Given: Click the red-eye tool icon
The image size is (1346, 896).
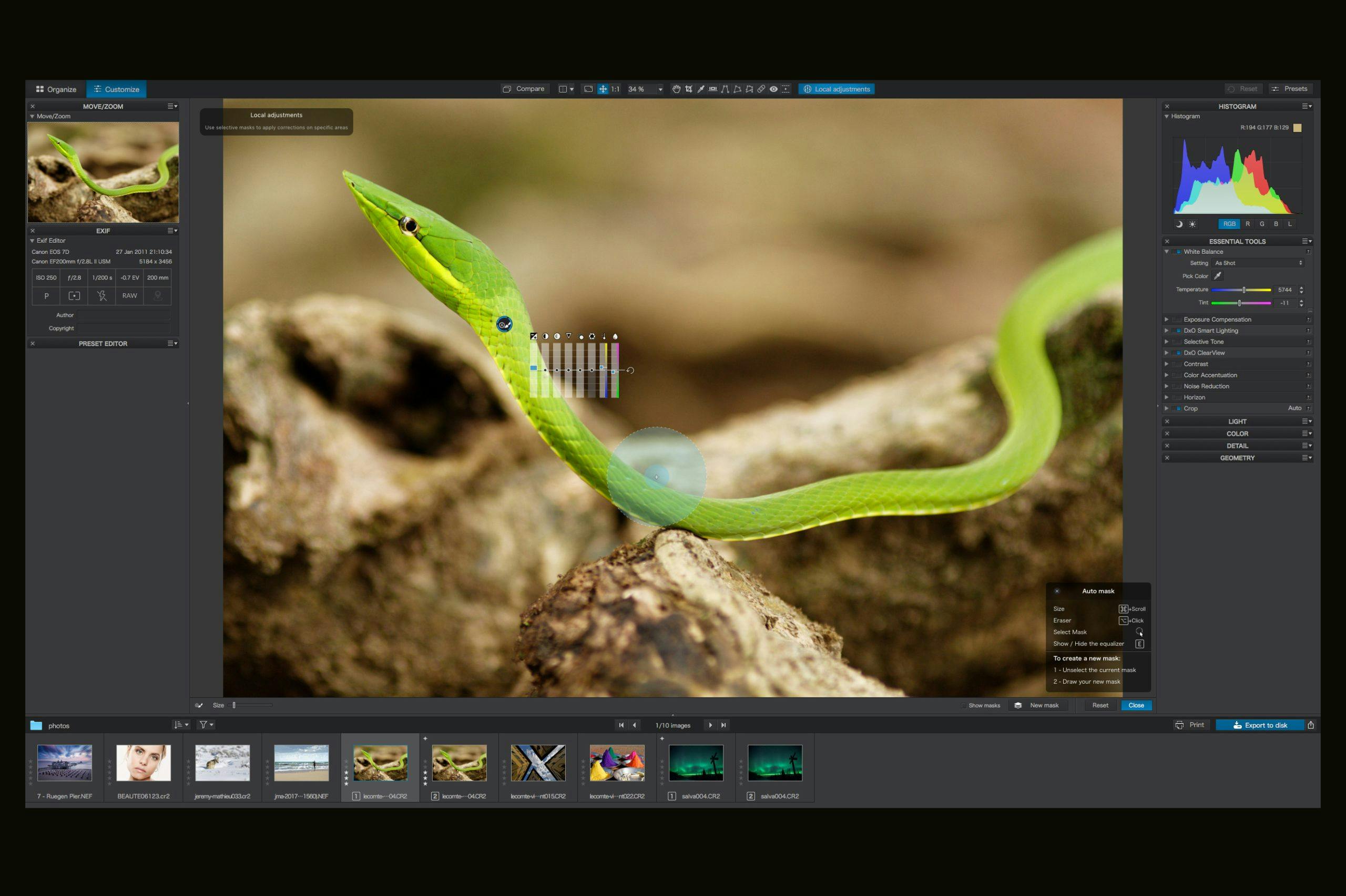Looking at the screenshot, I should 773,89.
